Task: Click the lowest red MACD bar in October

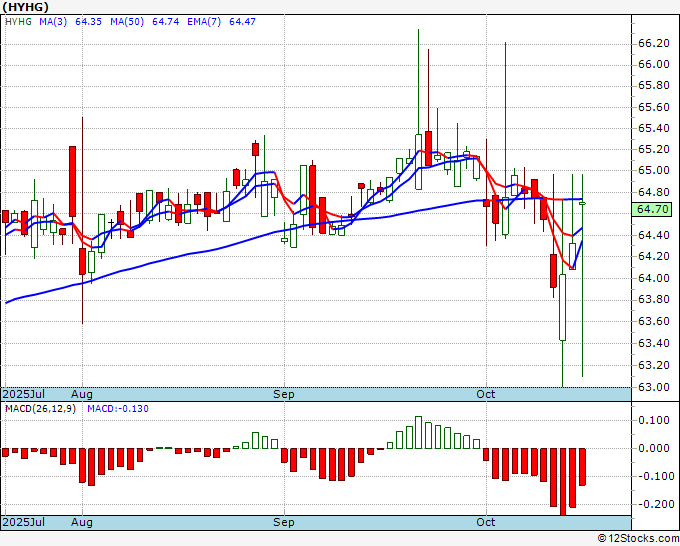Action: [x=563, y=482]
